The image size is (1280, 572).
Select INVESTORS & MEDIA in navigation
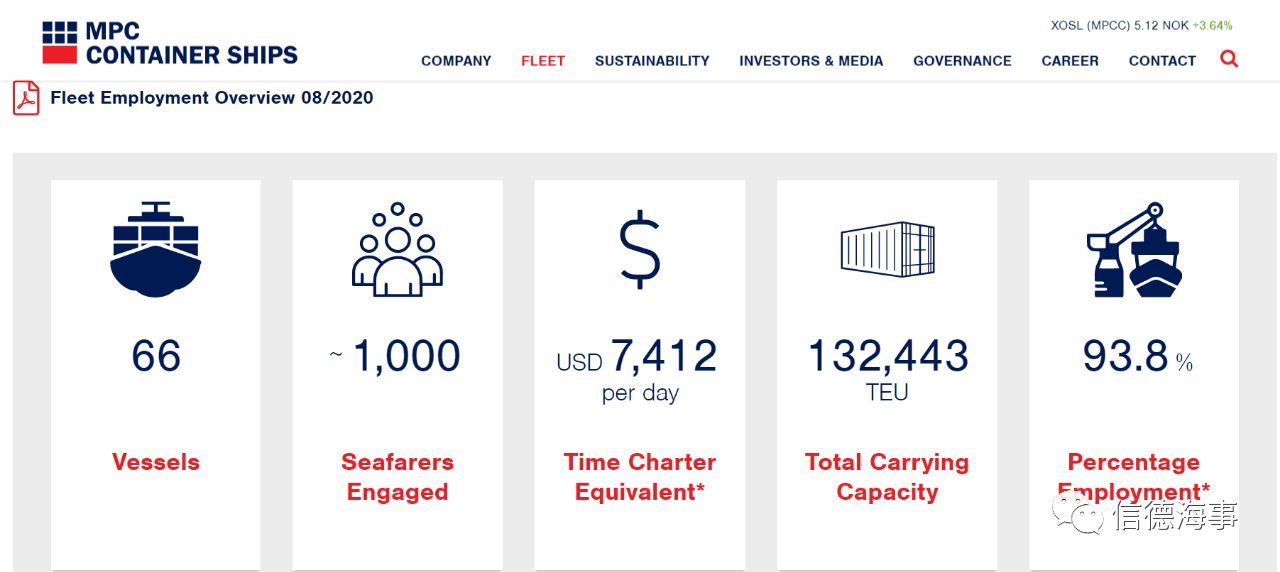coord(811,61)
